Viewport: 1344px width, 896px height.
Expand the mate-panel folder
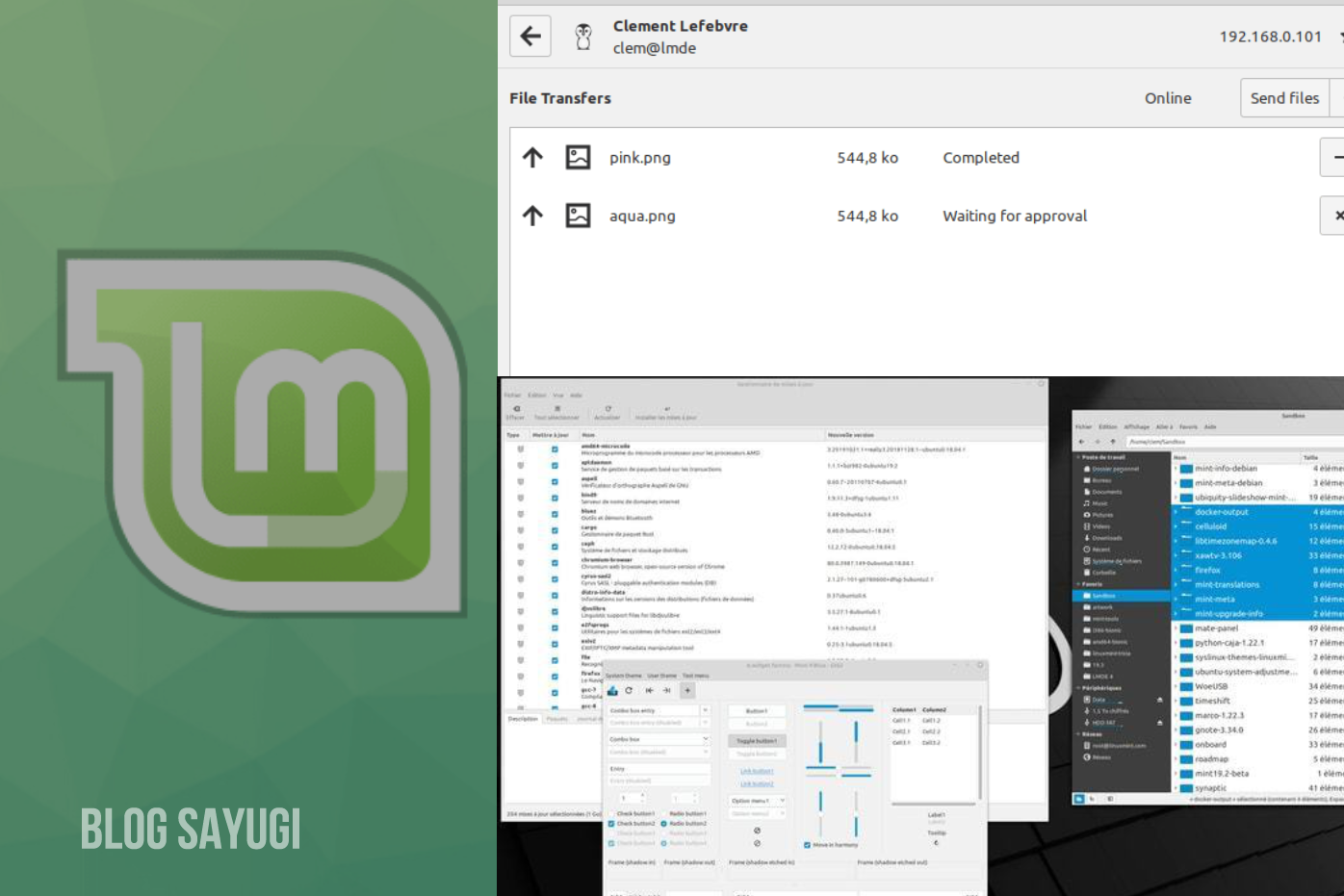pyautogui.click(x=1176, y=628)
